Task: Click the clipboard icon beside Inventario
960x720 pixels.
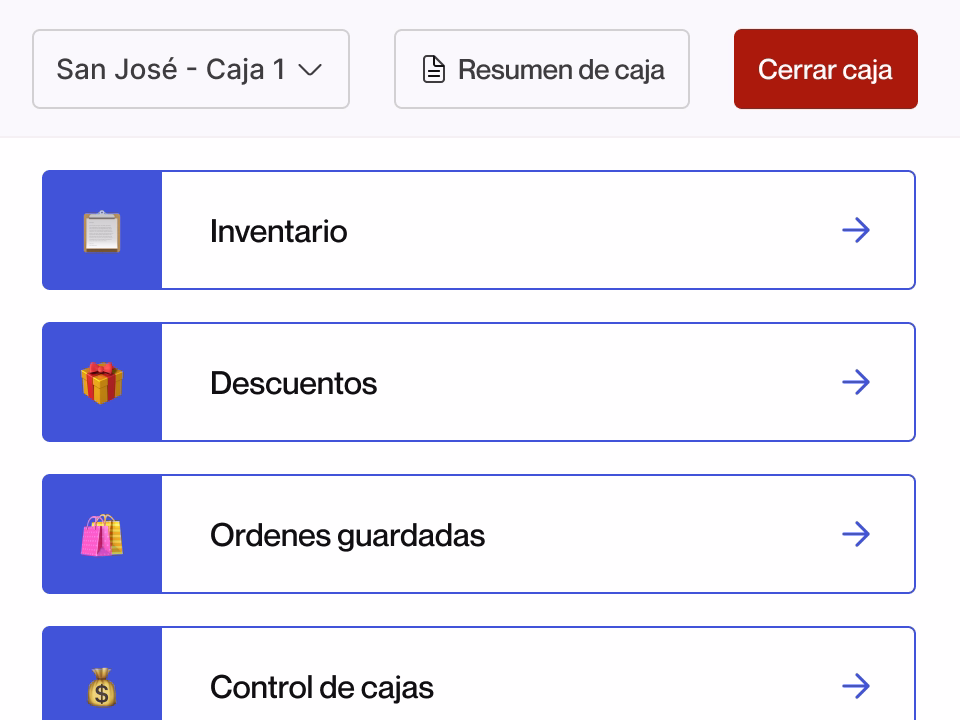Action: [x=102, y=231]
